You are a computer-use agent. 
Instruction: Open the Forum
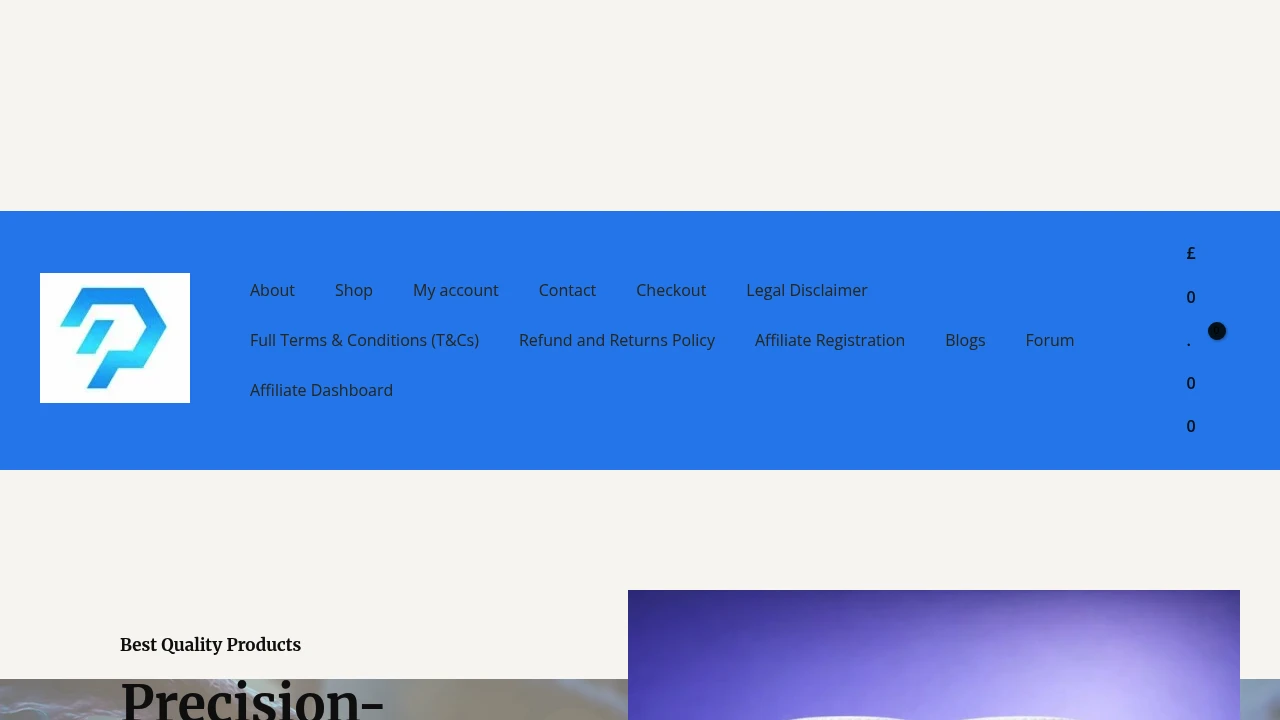pyautogui.click(x=1049, y=340)
